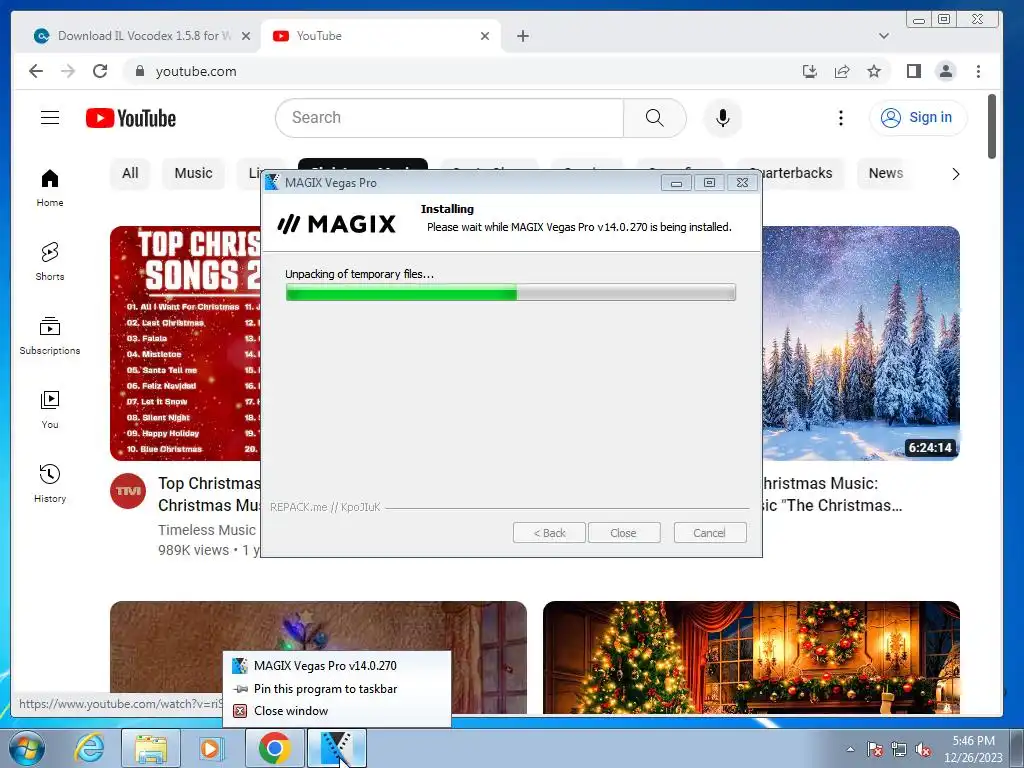This screenshot has height=768, width=1024.
Task: Click the YouTube logo
Action: click(131, 118)
